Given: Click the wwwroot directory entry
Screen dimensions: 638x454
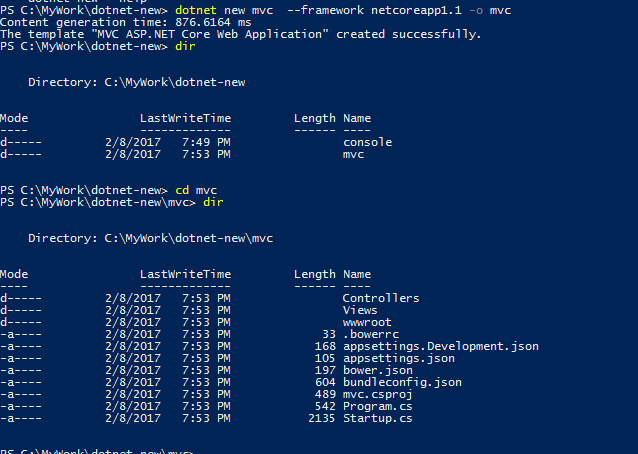Looking at the screenshot, I should (x=367, y=322).
